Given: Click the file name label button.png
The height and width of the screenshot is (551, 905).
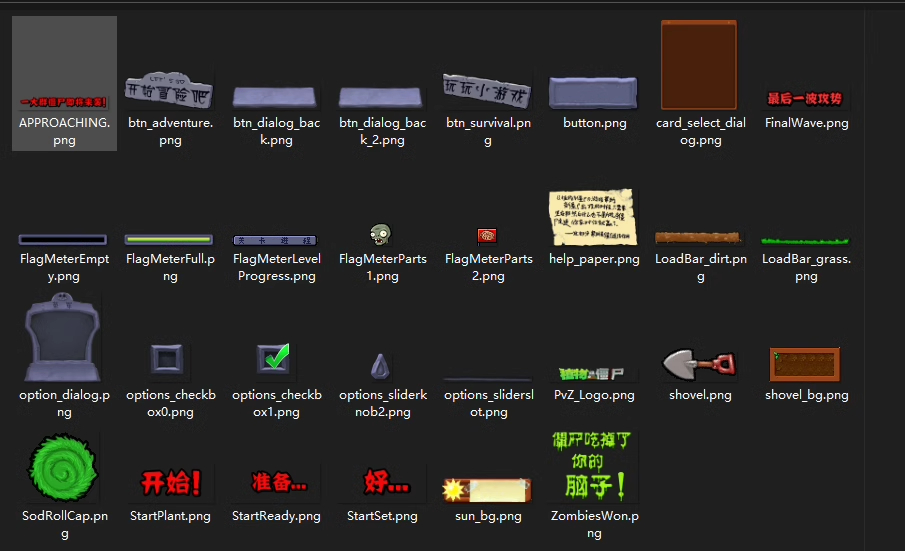Looking at the screenshot, I should pos(594,123).
